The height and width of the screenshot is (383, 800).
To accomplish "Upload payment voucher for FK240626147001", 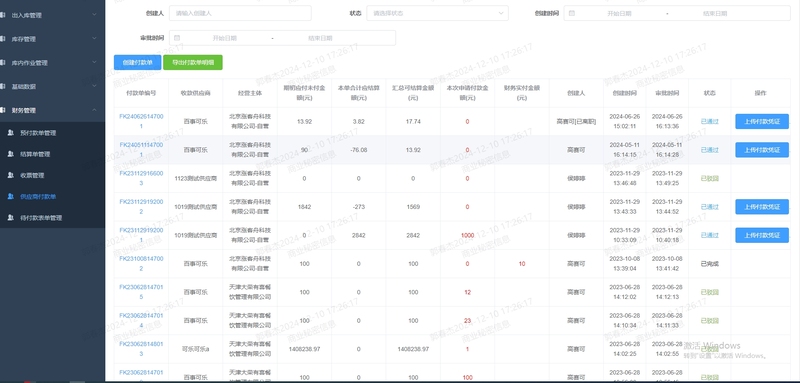I will (x=762, y=121).
